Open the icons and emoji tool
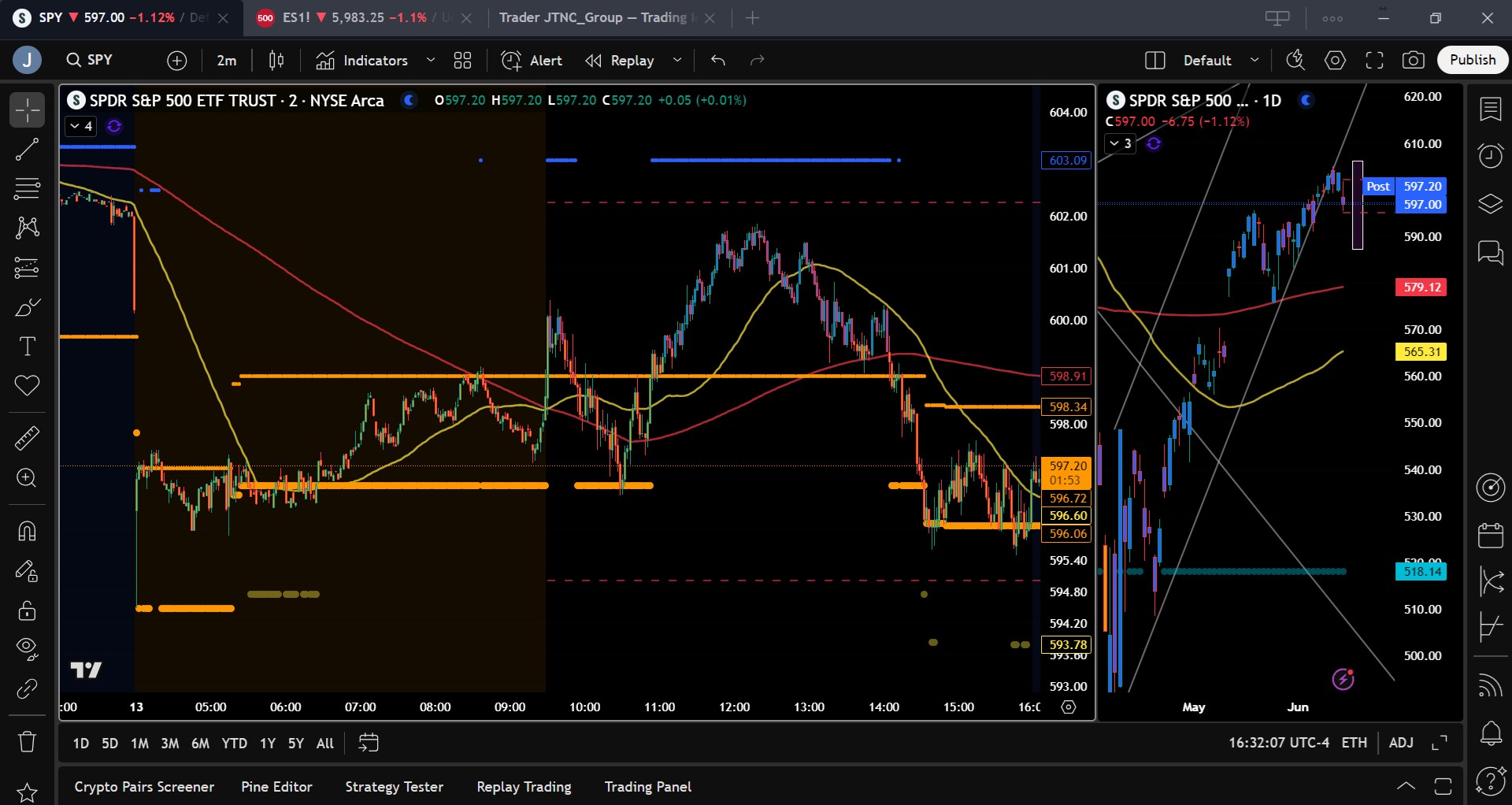Viewport: 1512px width, 805px height. click(27, 385)
